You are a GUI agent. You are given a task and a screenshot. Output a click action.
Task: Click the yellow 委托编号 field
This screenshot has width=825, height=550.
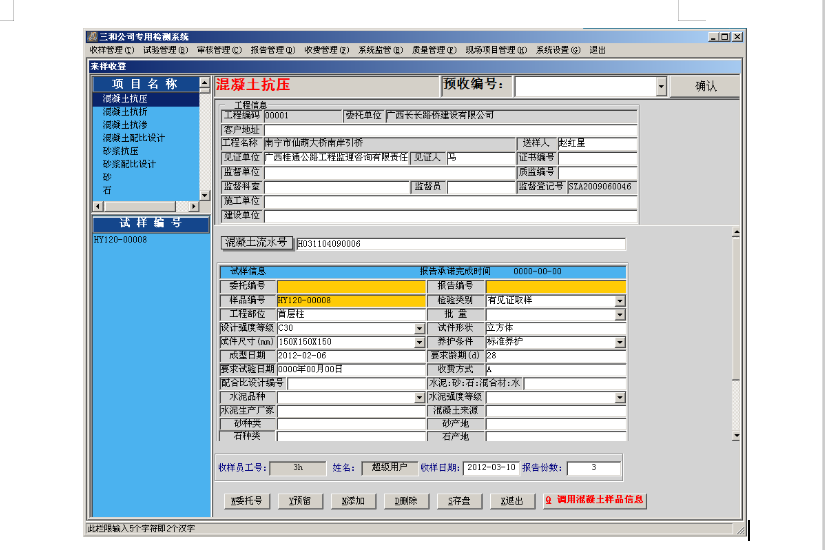click(351, 286)
